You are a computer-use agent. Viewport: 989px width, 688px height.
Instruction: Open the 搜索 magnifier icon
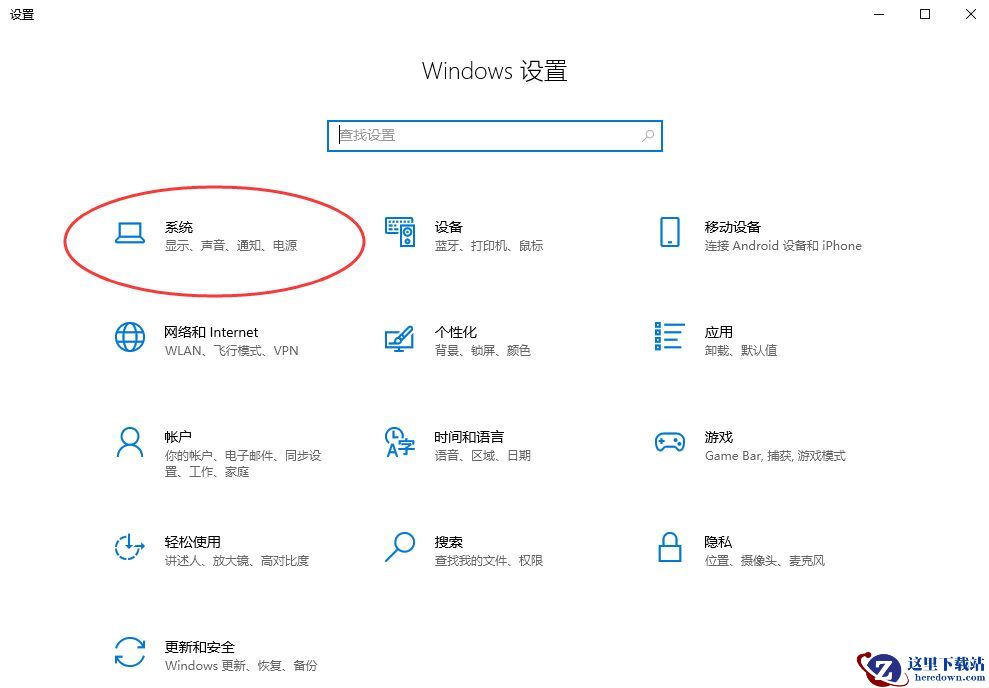pos(400,547)
